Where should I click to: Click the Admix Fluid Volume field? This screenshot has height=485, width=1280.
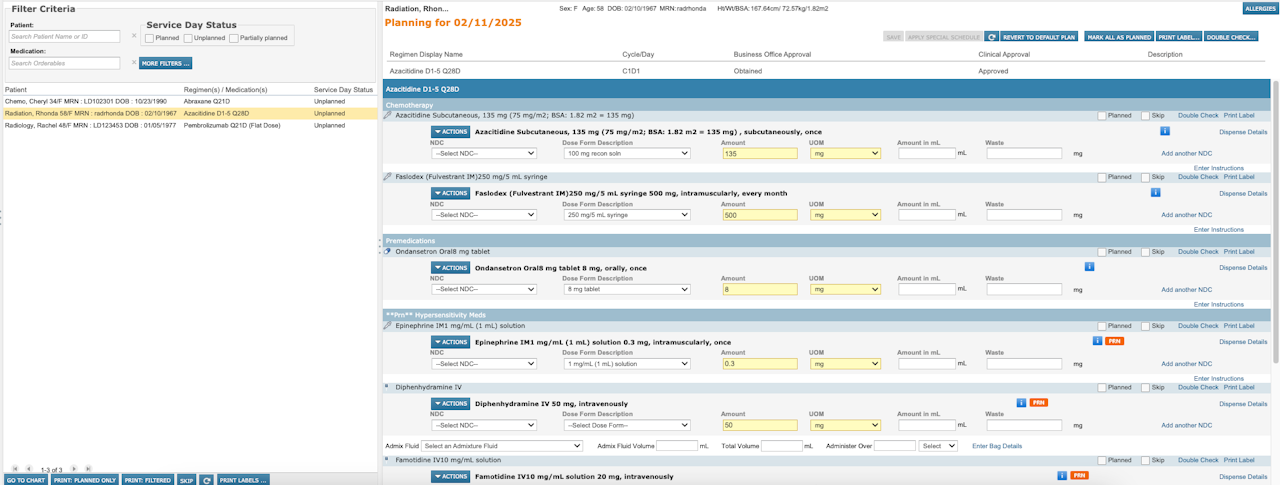677,446
